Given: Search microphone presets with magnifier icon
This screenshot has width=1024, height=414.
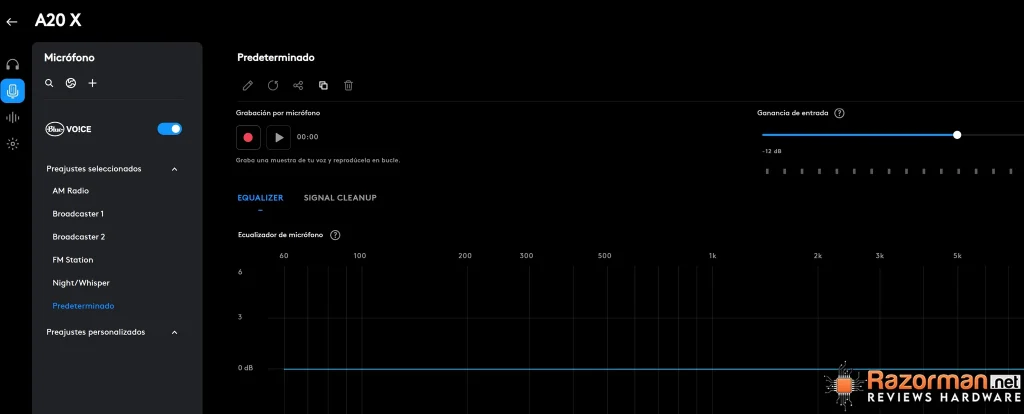Looking at the screenshot, I should tap(49, 83).
